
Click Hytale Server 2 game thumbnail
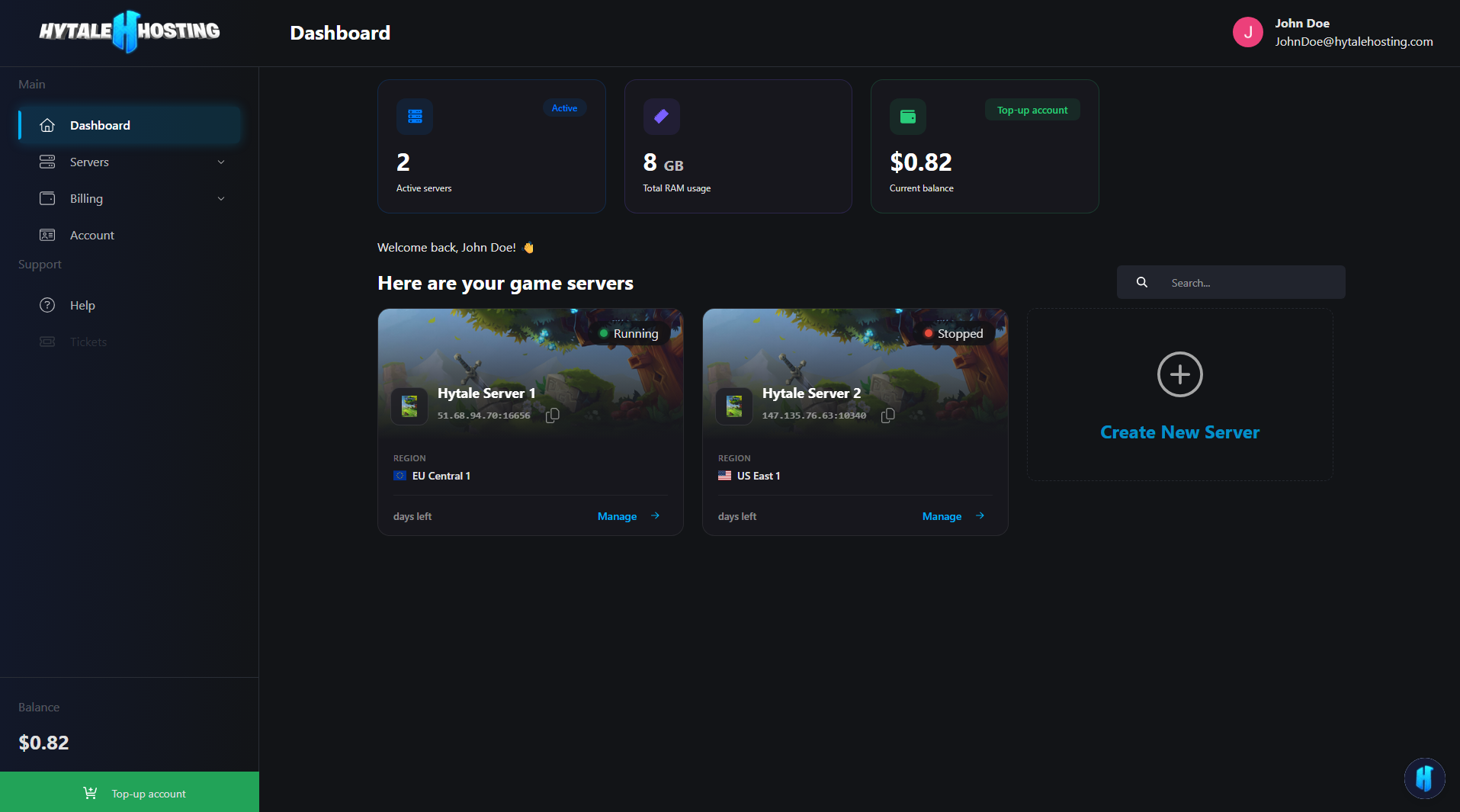[x=734, y=406]
